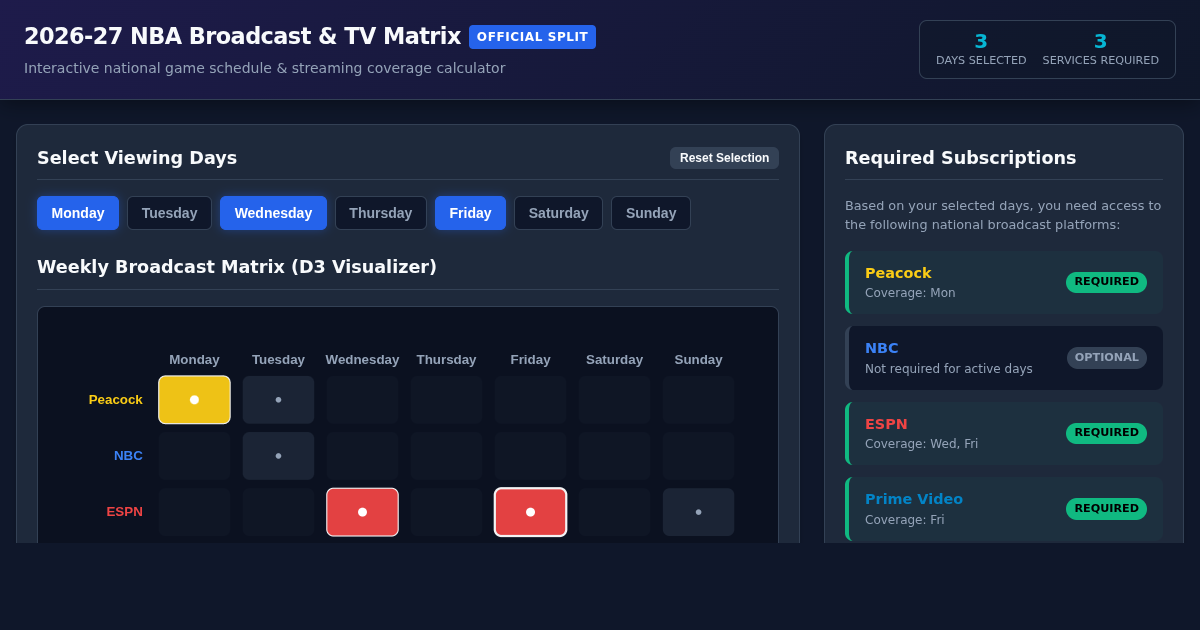The width and height of the screenshot is (1200, 630).
Task: Click the REQUIRED badge on Prime Video card
Action: coord(1106,509)
